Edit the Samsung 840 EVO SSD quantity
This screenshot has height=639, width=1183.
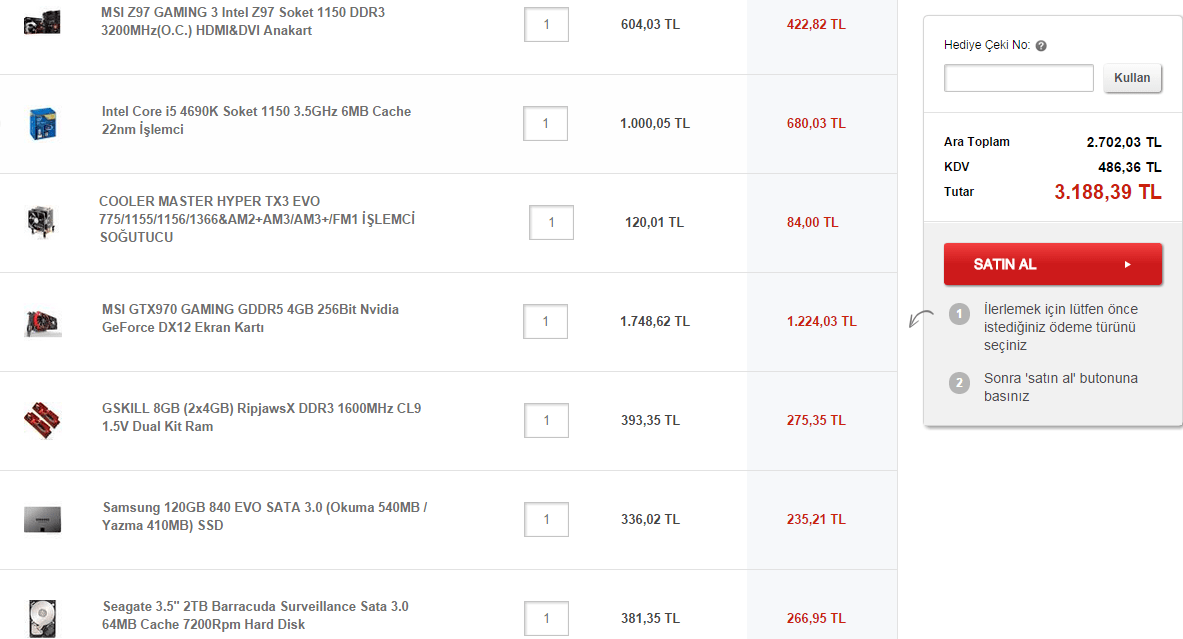[546, 519]
